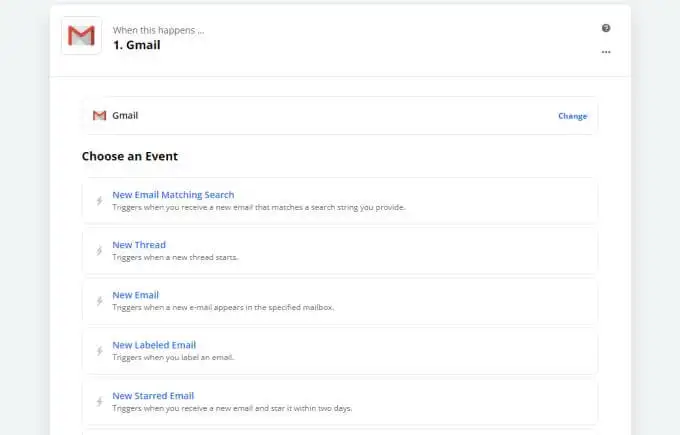This screenshot has width=680, height=435.
Task: Click the 'Choose an Event' heading
Action: coord(130,156)
